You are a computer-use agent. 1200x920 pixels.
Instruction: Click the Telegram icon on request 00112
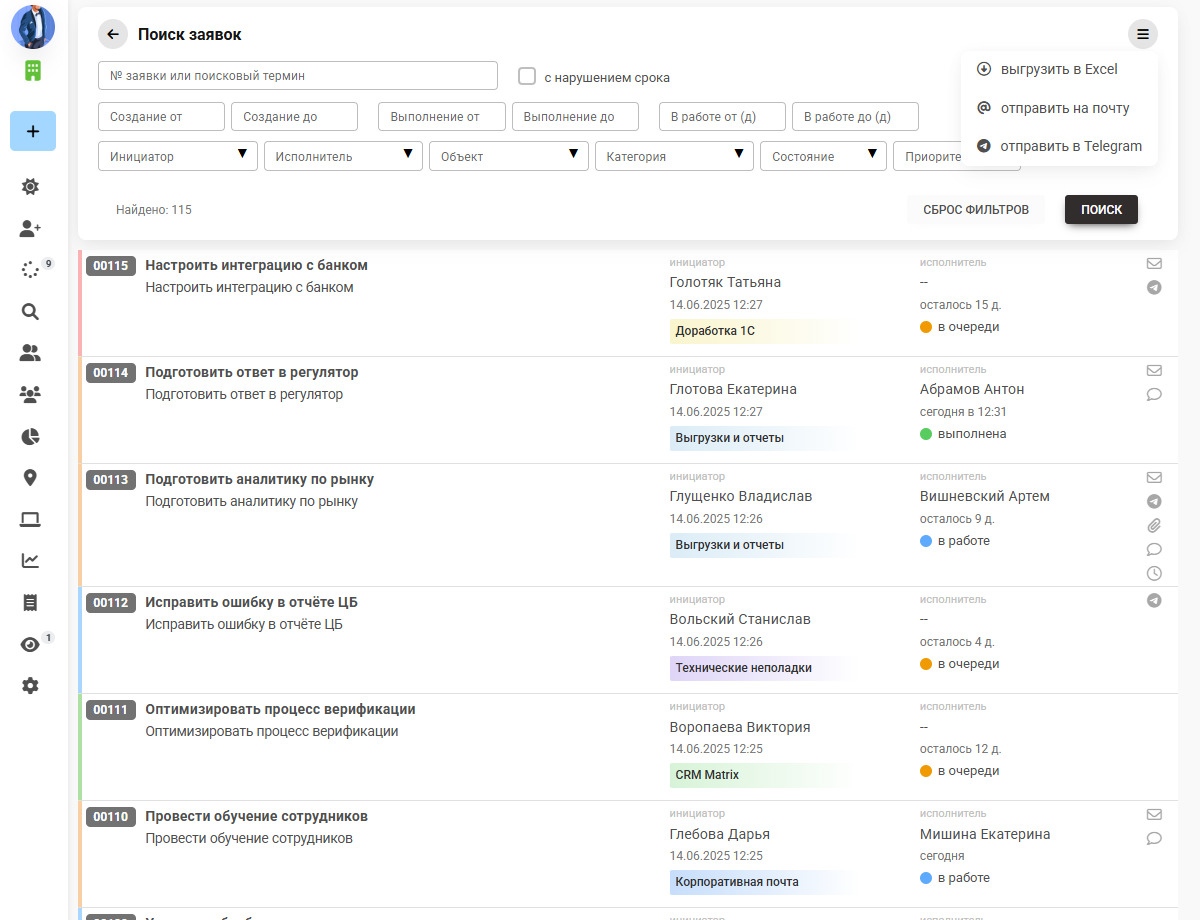pyautogui.click(x=1154, y=601)
